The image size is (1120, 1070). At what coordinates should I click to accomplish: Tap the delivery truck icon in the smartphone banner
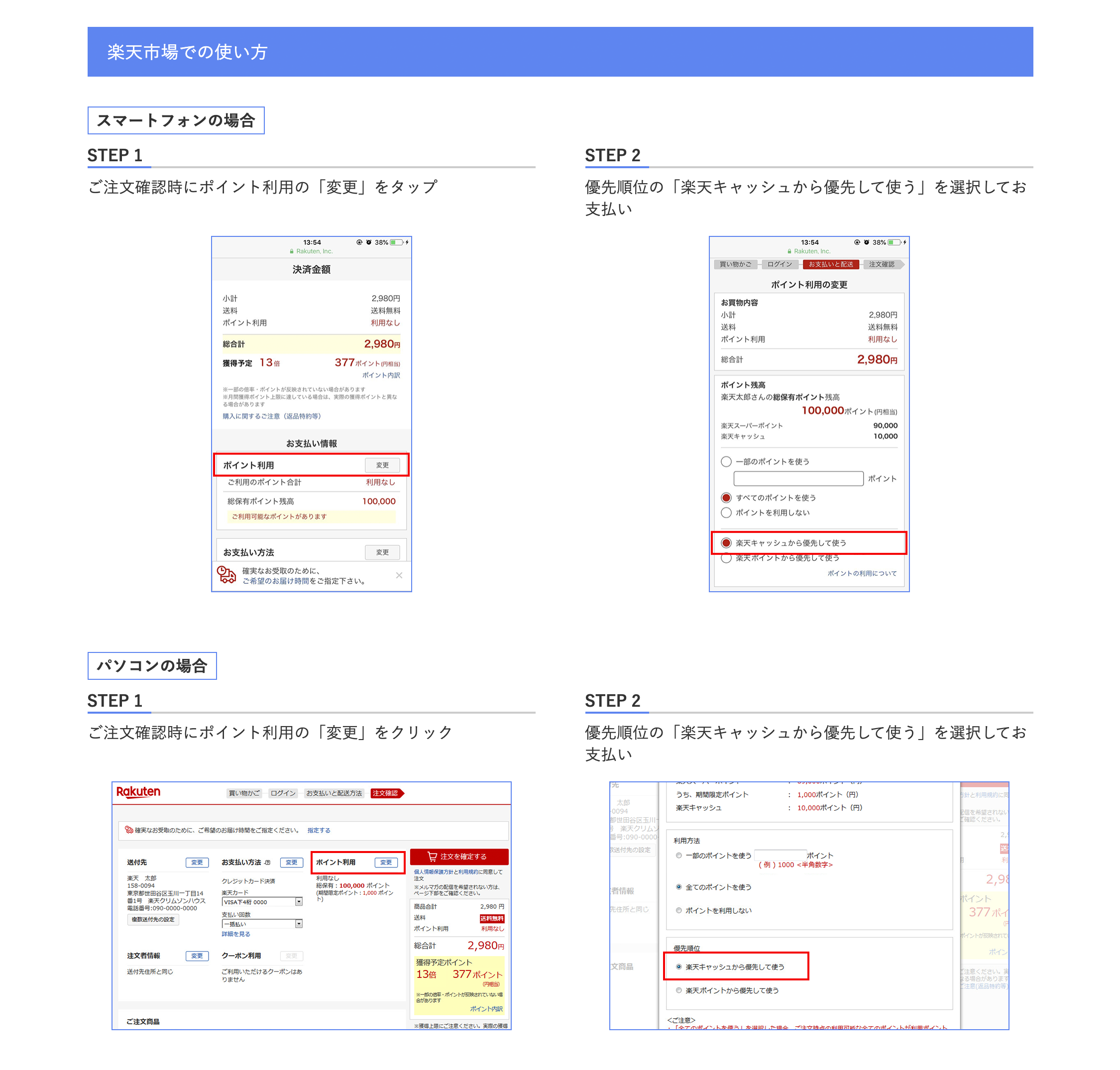pos(226,575)
